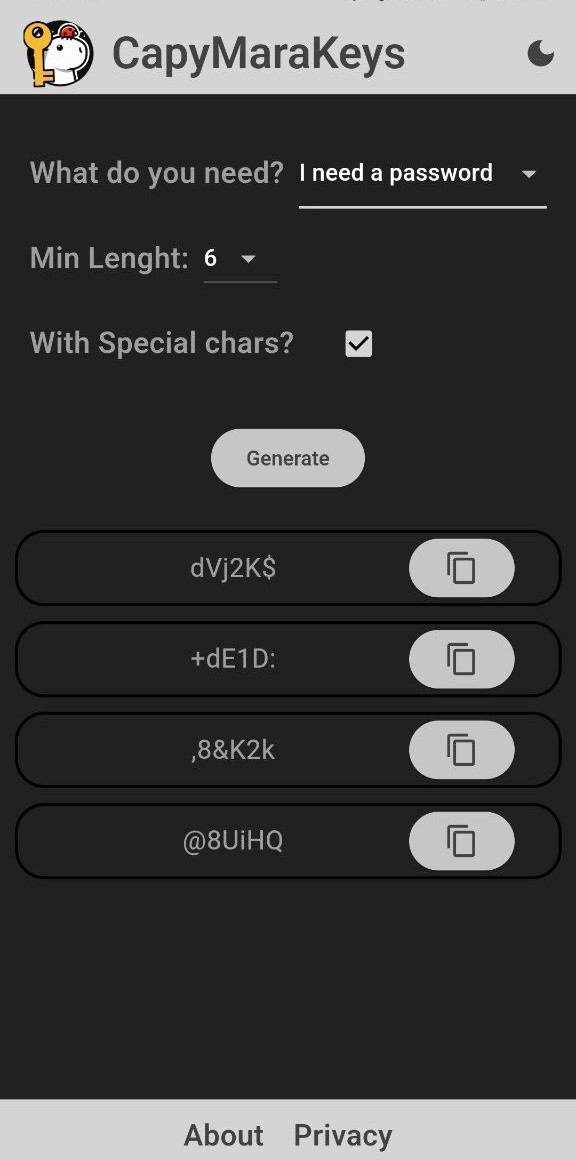Copy the password ,8&K2k
Image resolution: width=576 pixels, height=1160 pixels.
(461, 750)
